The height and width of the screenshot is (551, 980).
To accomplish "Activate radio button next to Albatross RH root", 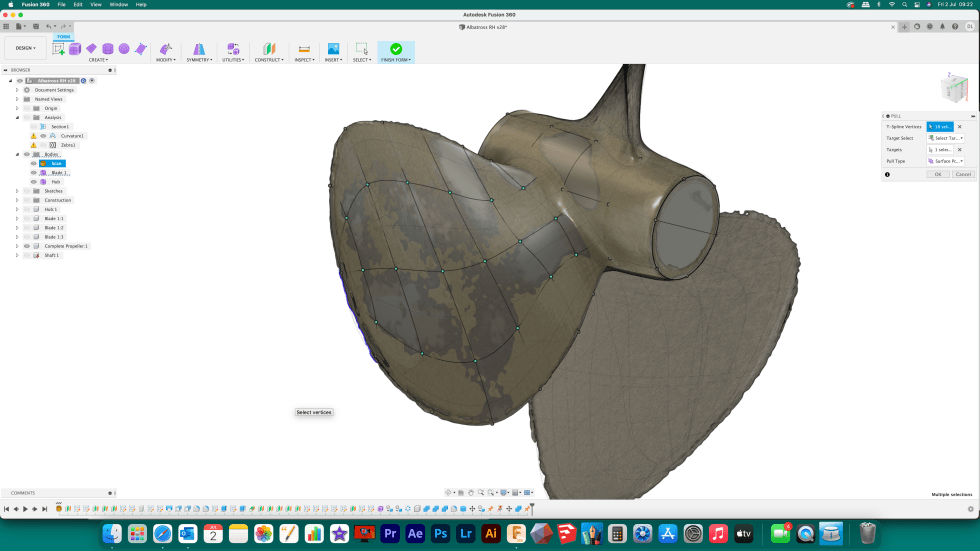I will 92,81.
